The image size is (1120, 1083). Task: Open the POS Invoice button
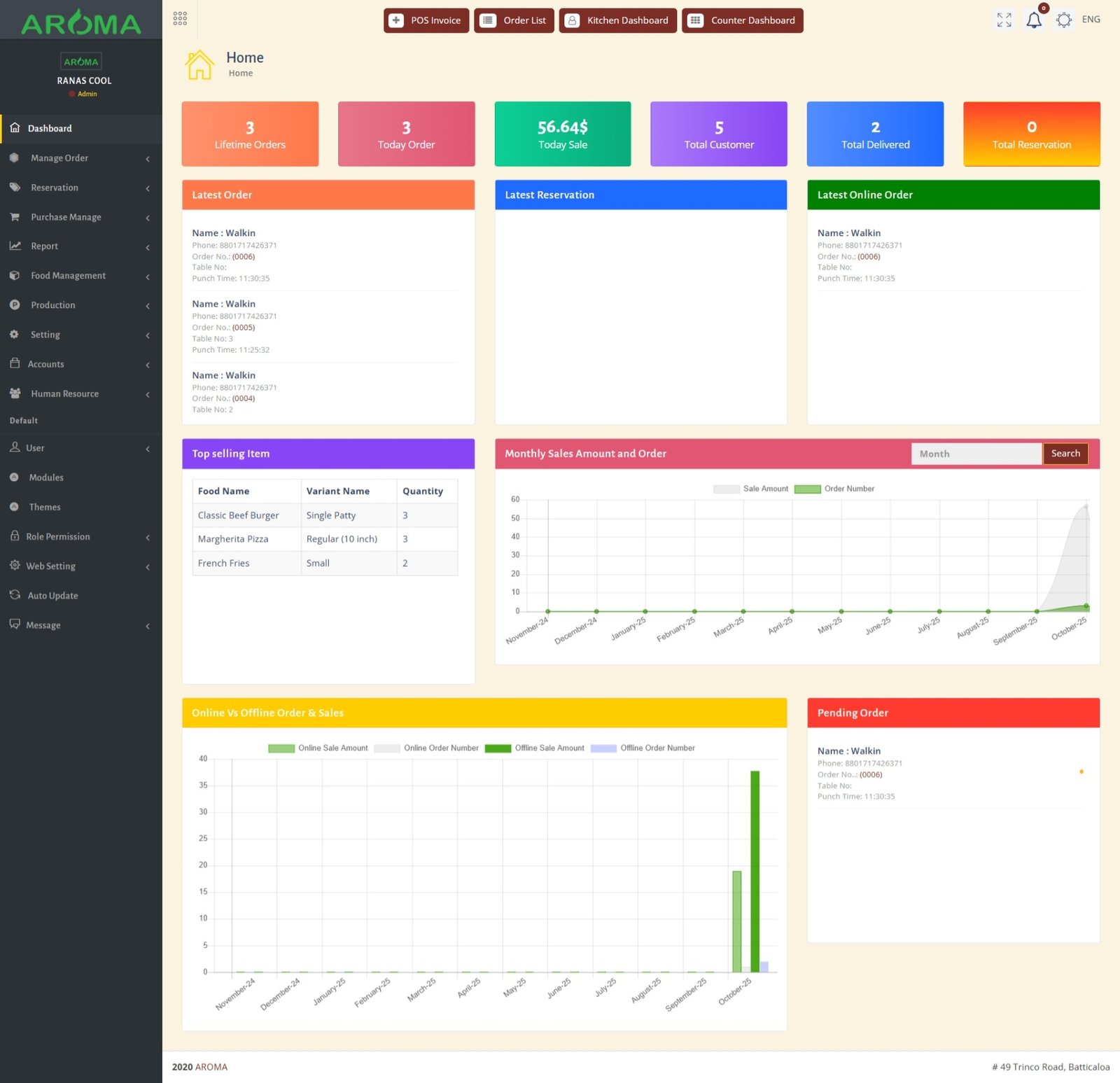click(x=426, y=20)
